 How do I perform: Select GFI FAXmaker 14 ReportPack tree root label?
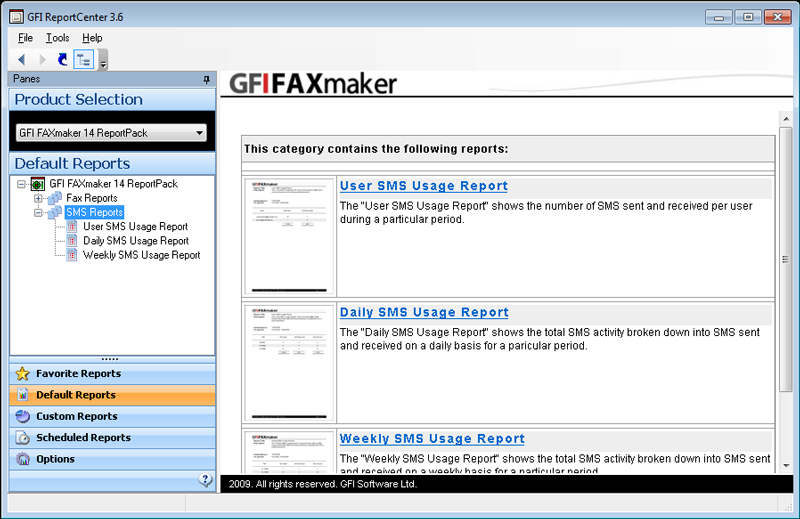tap(113, 184)
